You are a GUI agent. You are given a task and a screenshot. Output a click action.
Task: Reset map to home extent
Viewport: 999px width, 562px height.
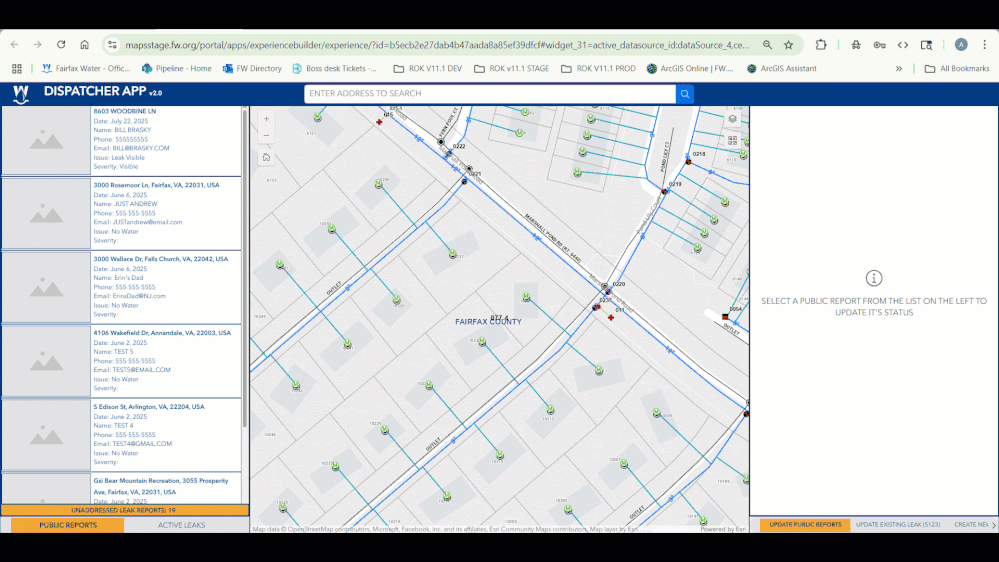click(x=266, y=157)
